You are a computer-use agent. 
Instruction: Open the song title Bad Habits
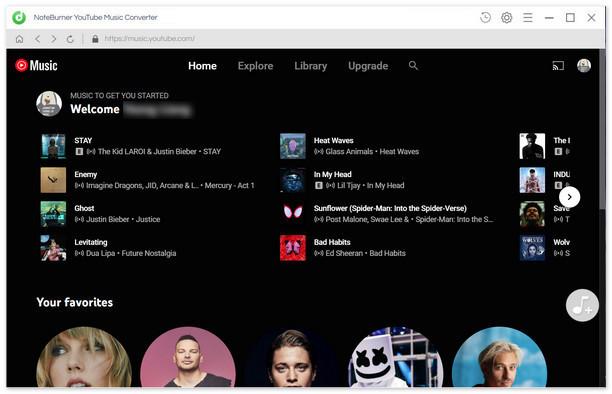[x=332, y=242]
